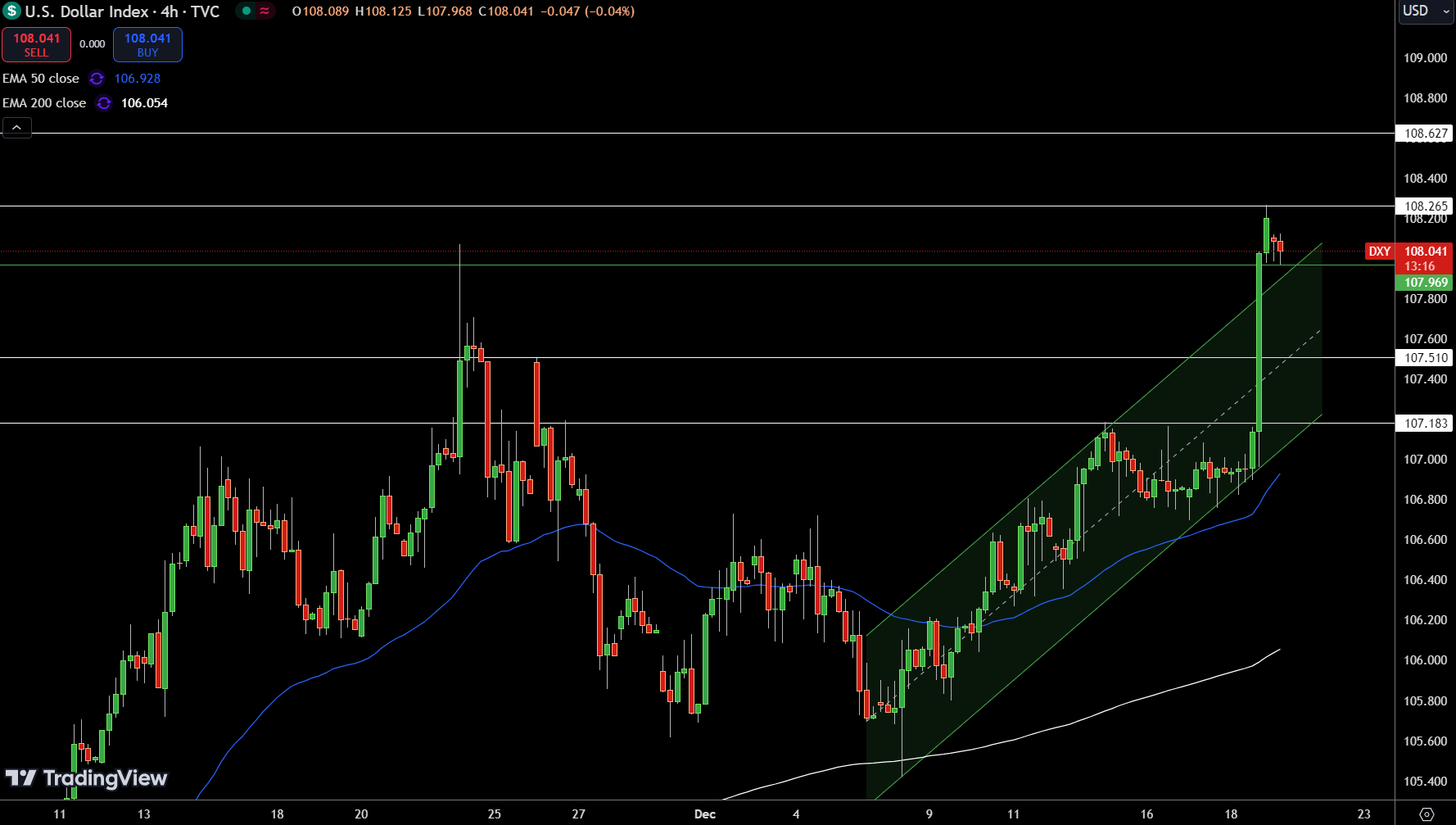The width and height of the screenshot is (1456, 825).
Task: Click the green market status dot
Action: pos(246,11)
